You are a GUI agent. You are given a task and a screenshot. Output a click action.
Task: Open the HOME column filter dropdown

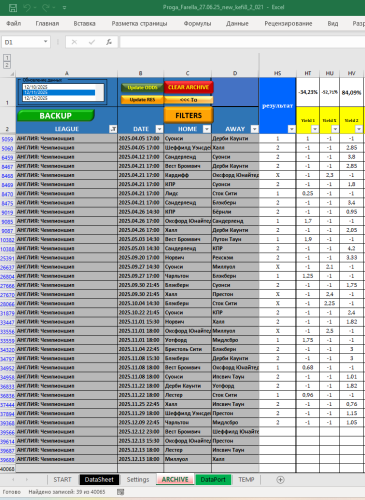(207, 129)
